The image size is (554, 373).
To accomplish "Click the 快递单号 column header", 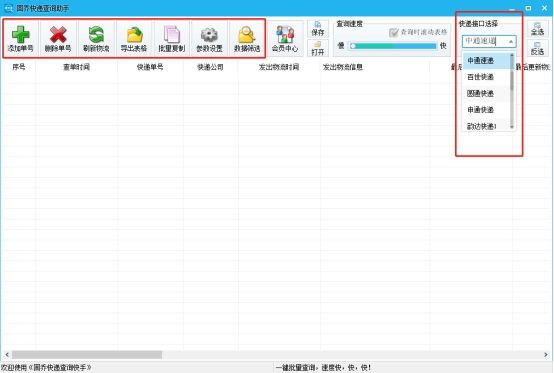I will pyautogui.click(x=150, y=67).
